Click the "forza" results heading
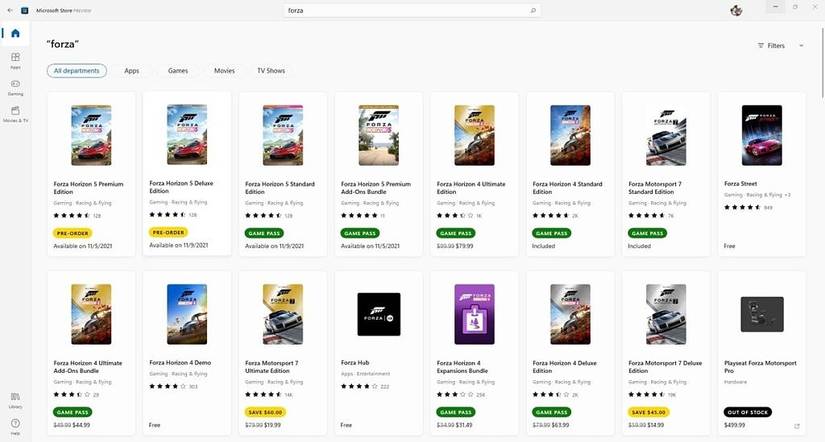Image resolution: width=825 pixels, height=442 pixels. [x=63, y=44]
